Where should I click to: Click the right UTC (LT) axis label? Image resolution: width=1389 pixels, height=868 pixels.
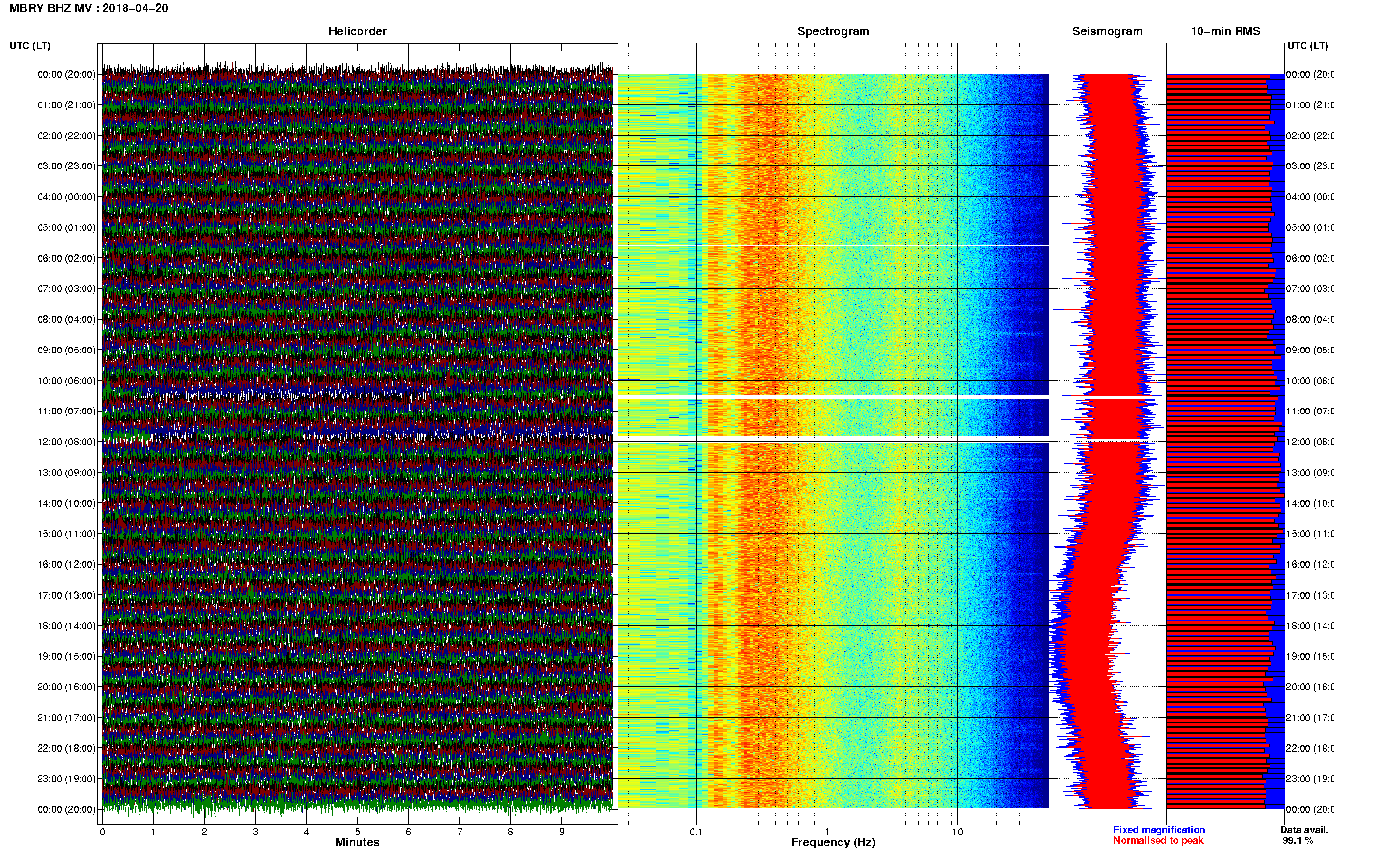point(1307,46)
